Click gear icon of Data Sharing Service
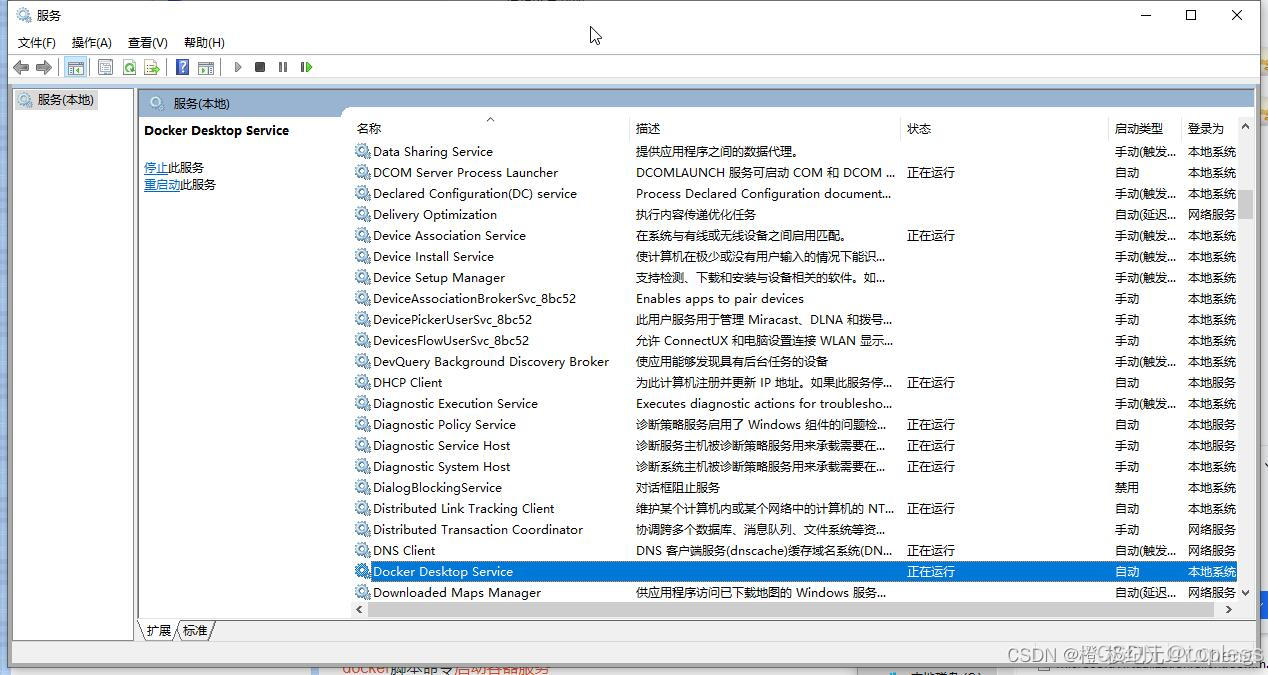 click(x=363, y=151)
